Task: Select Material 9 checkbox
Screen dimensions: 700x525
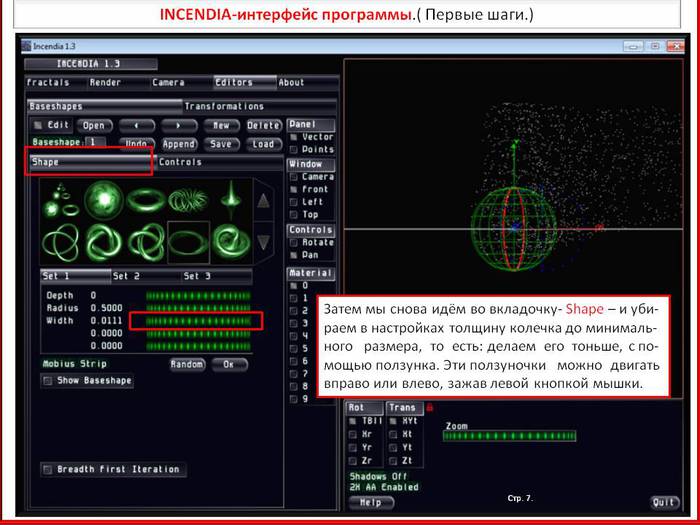Action: coord(294,399)
